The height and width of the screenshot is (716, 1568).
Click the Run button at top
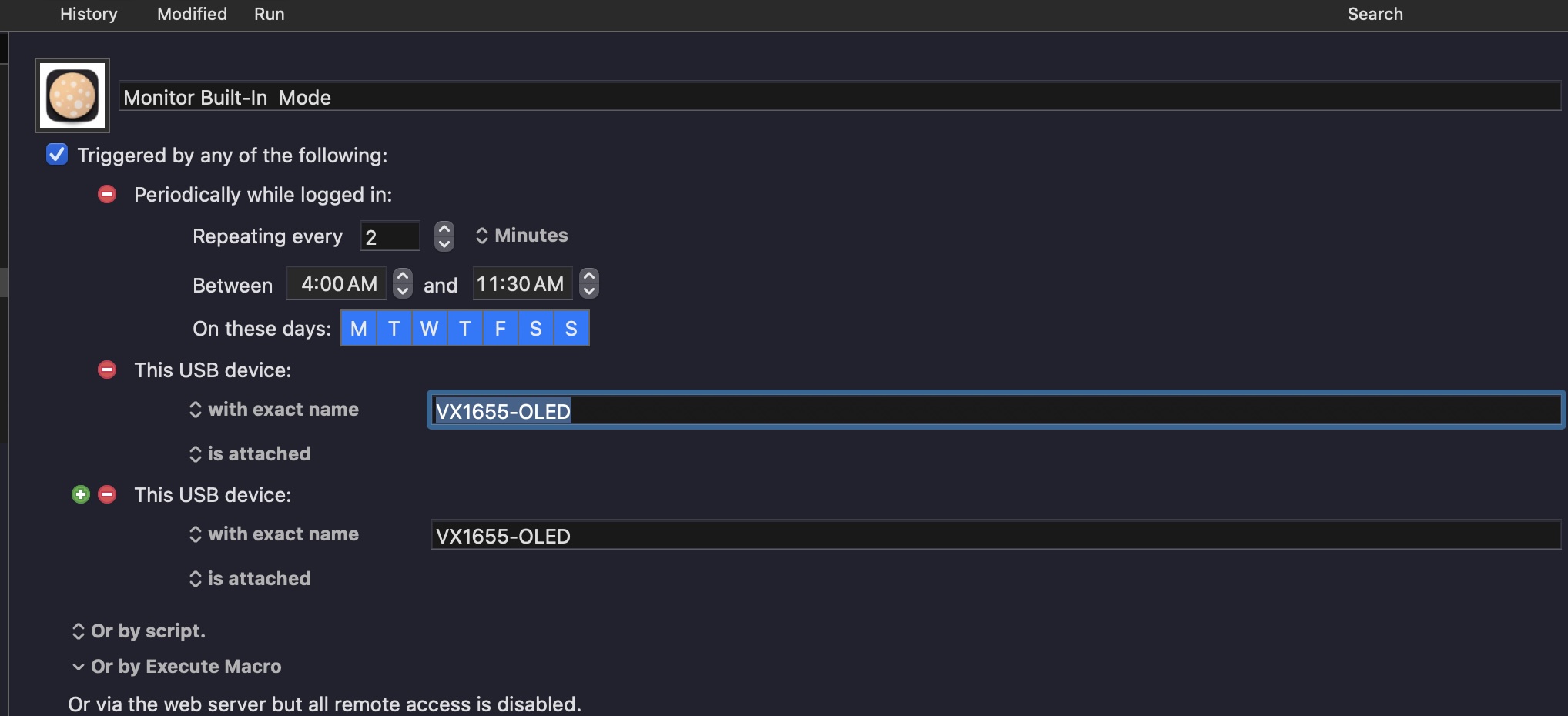point(269,14)
